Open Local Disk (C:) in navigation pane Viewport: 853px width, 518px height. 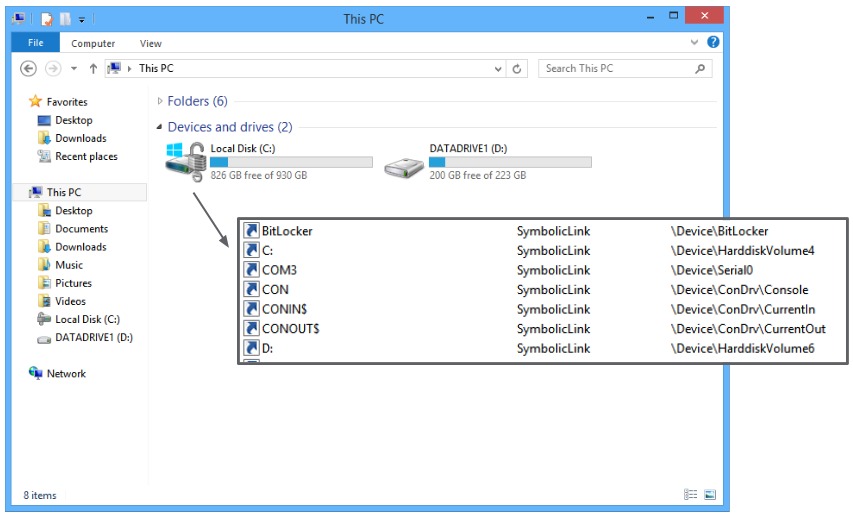pyautogui.click(x=87, y=319)
